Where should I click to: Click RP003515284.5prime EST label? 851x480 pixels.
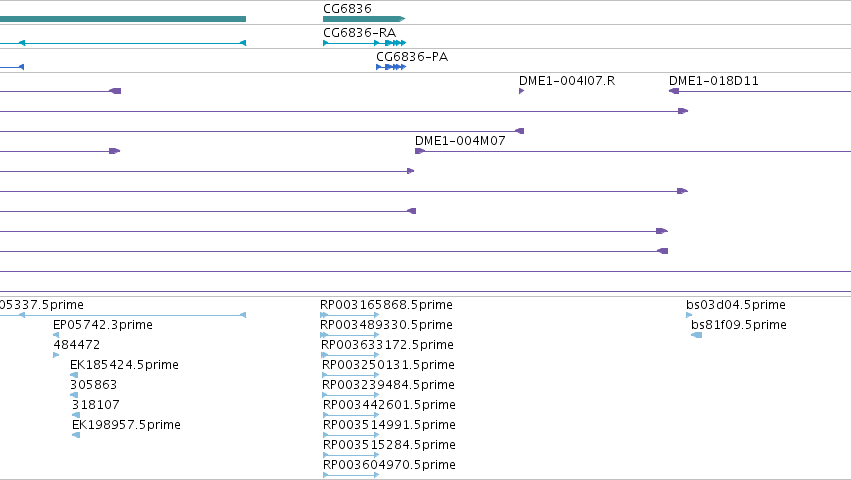point(389,445)
